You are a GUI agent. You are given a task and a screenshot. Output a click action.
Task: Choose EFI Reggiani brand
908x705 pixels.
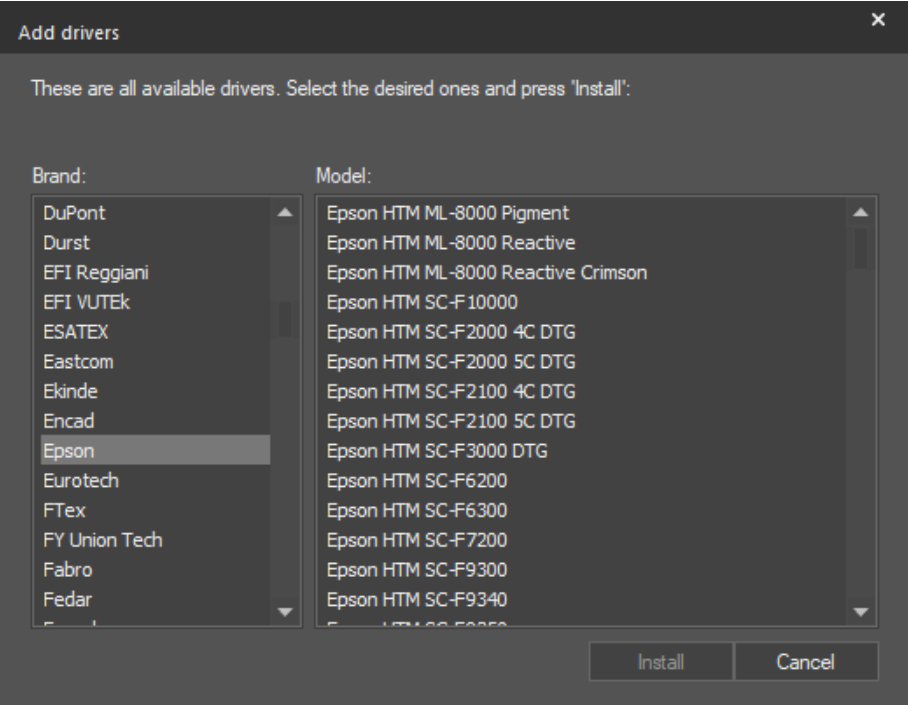point(155,272)
